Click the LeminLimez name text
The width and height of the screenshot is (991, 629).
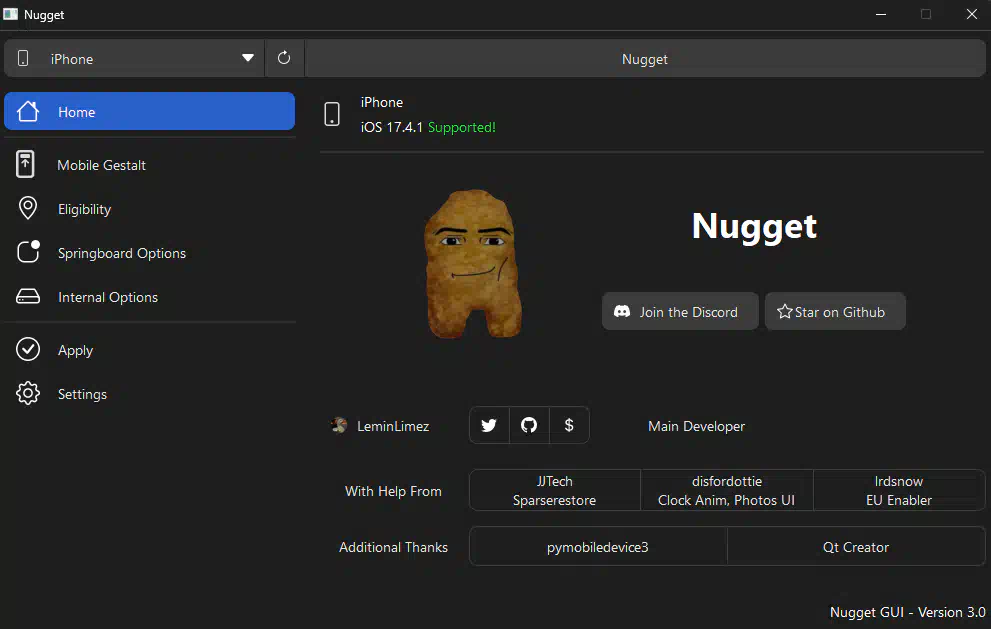pyautogui.click(x=393, y=426)
